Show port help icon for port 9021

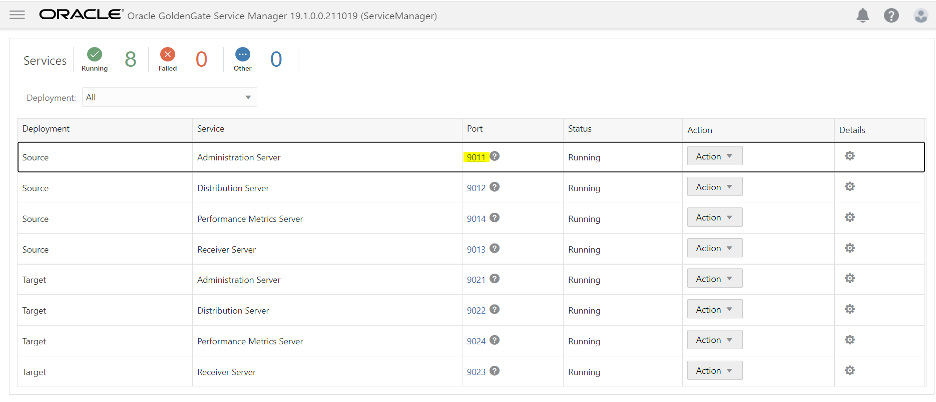point(495,278)
